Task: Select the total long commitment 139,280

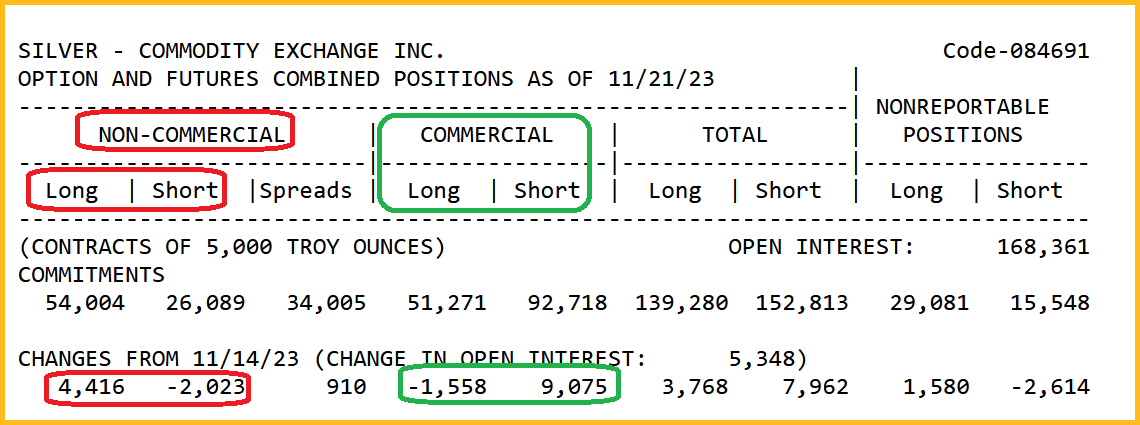Action: point(681,303)
